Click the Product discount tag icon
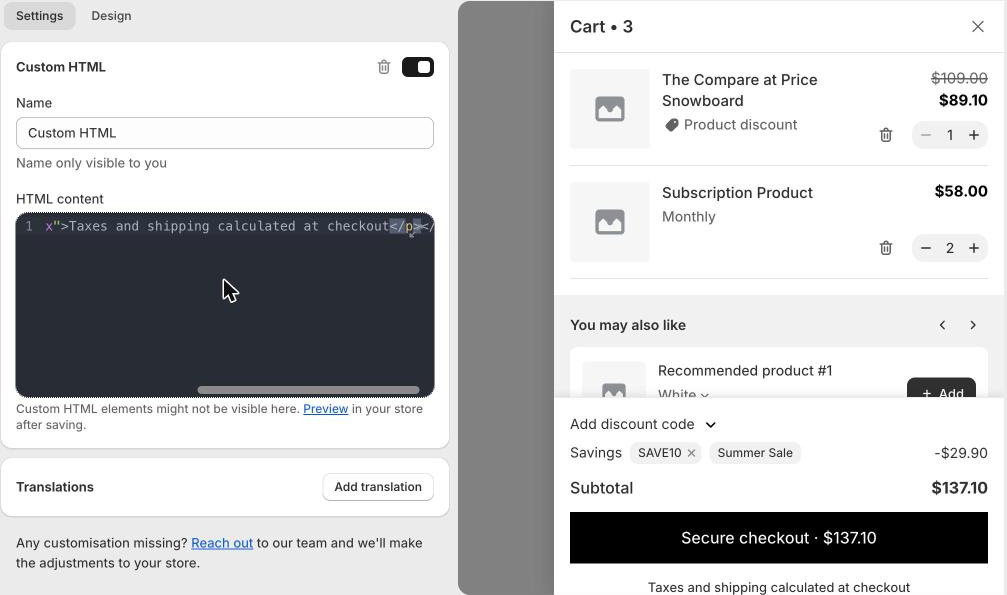 672,125
